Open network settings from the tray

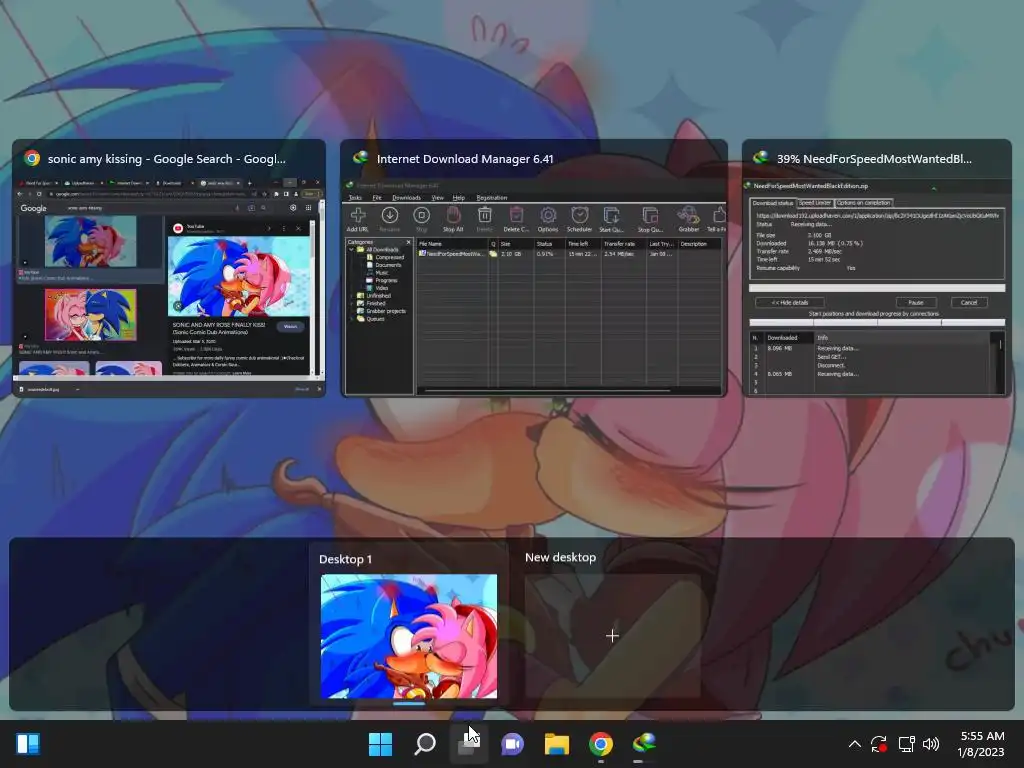[x=906, y=744]
